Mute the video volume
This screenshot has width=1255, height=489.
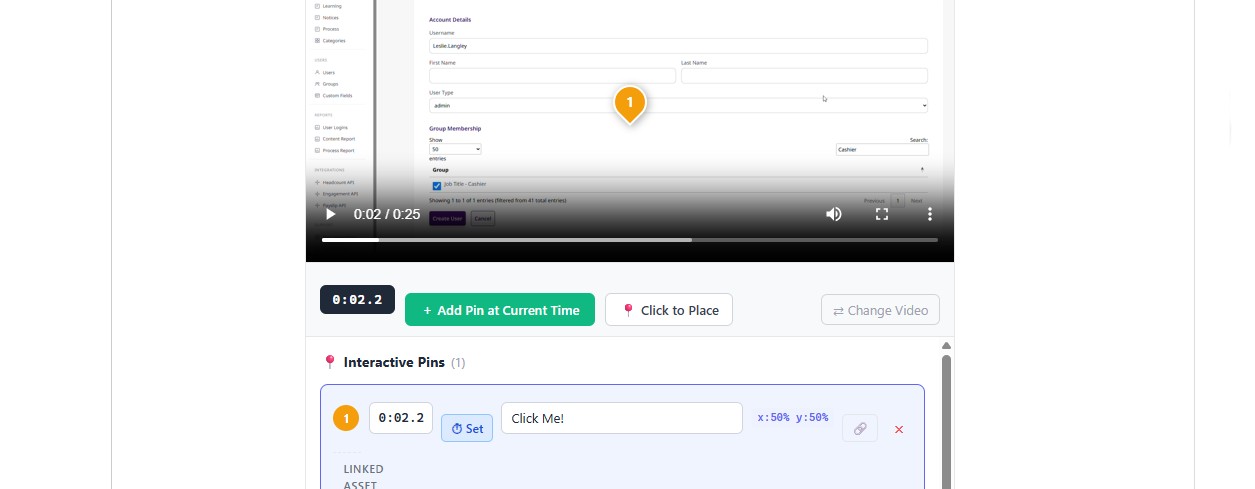833,214
